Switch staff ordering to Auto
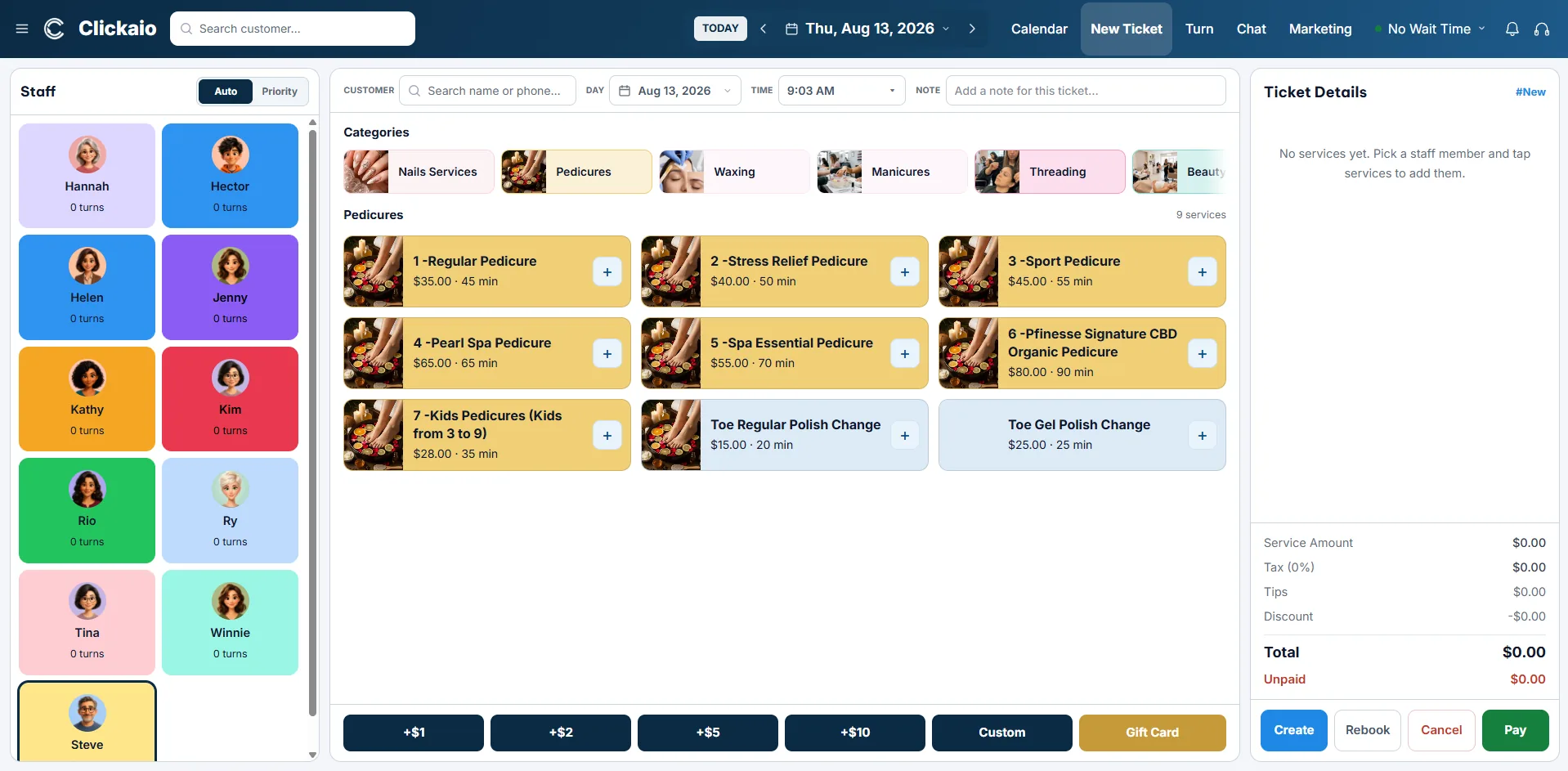Viewport: 1568px width, 771px height. click(226, 92)
